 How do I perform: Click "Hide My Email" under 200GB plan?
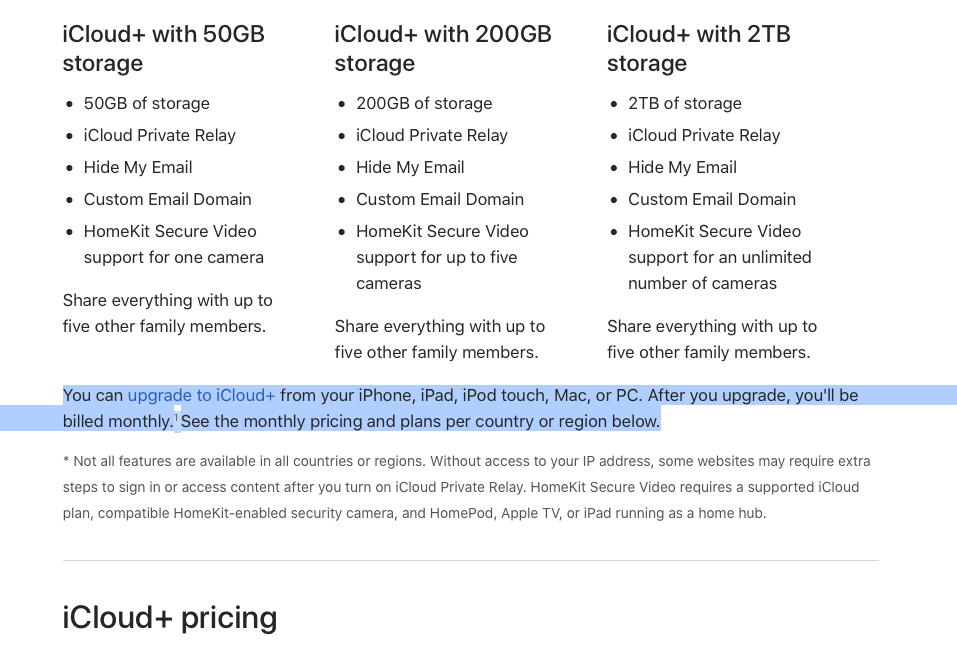[410, 167]
